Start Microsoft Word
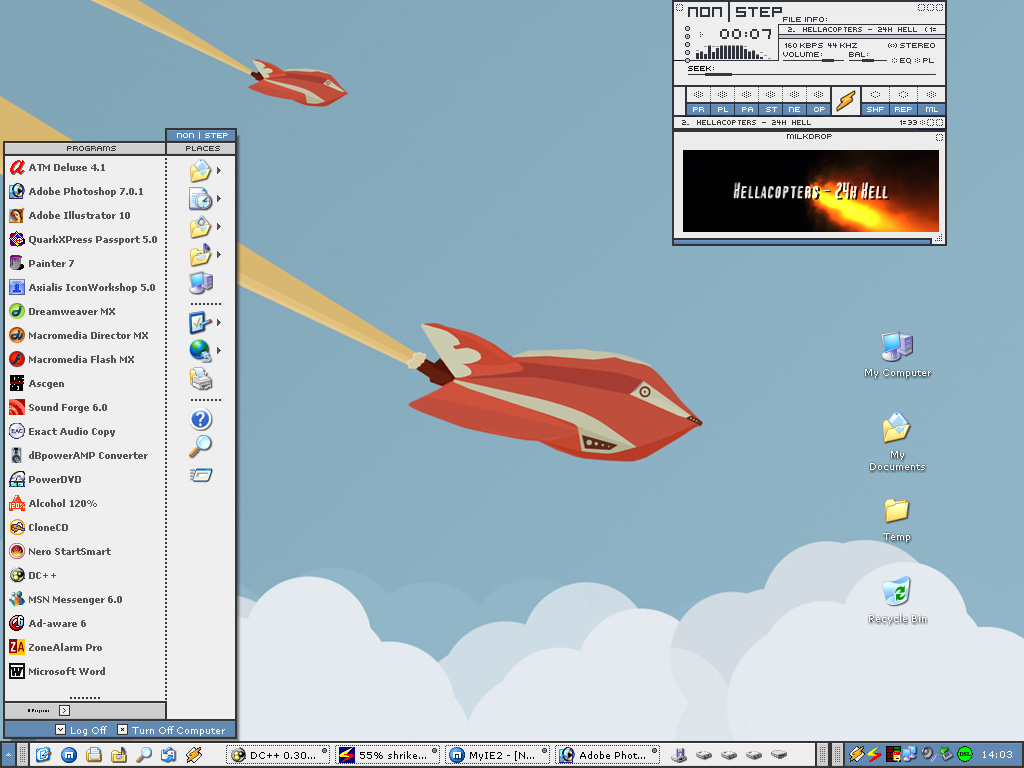 point(85,671)
